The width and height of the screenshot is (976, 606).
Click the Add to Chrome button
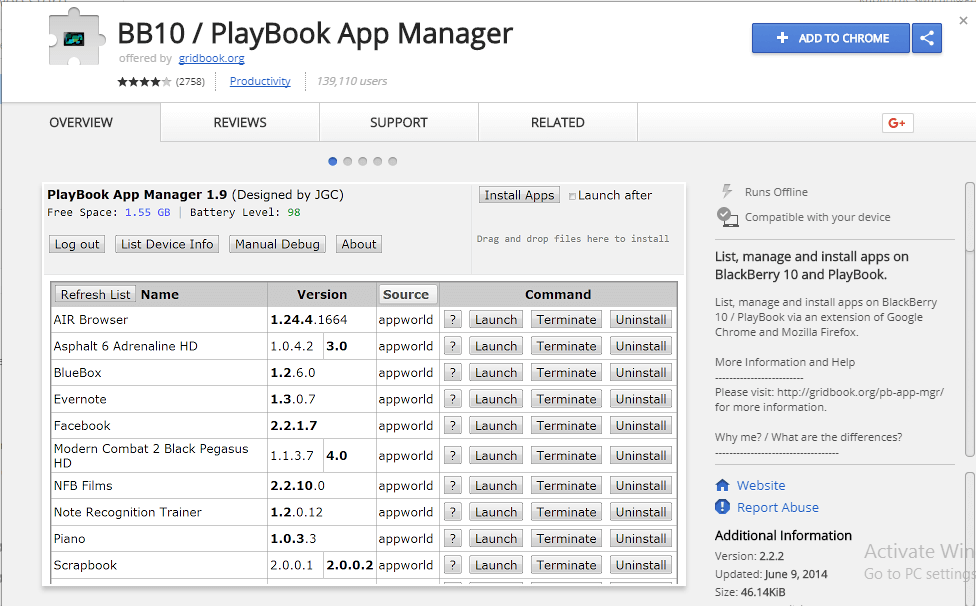coord(830,38)
